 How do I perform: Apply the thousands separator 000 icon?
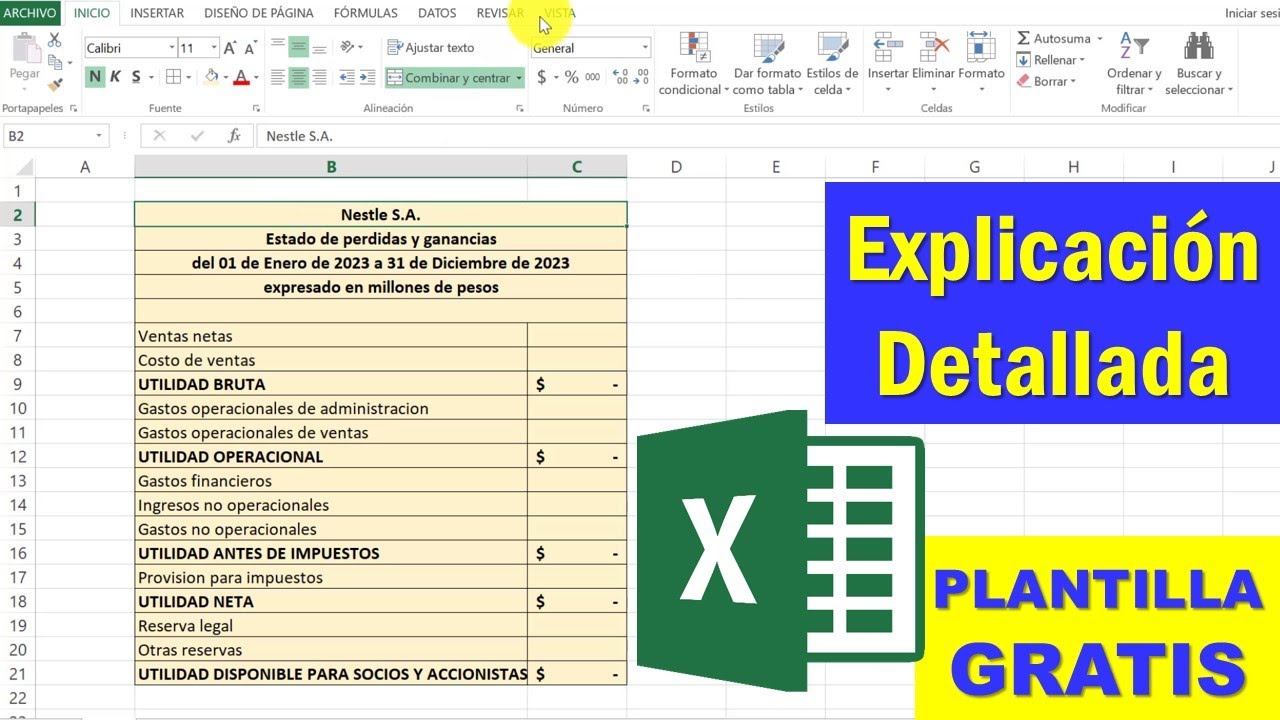[x=593, y=77]
